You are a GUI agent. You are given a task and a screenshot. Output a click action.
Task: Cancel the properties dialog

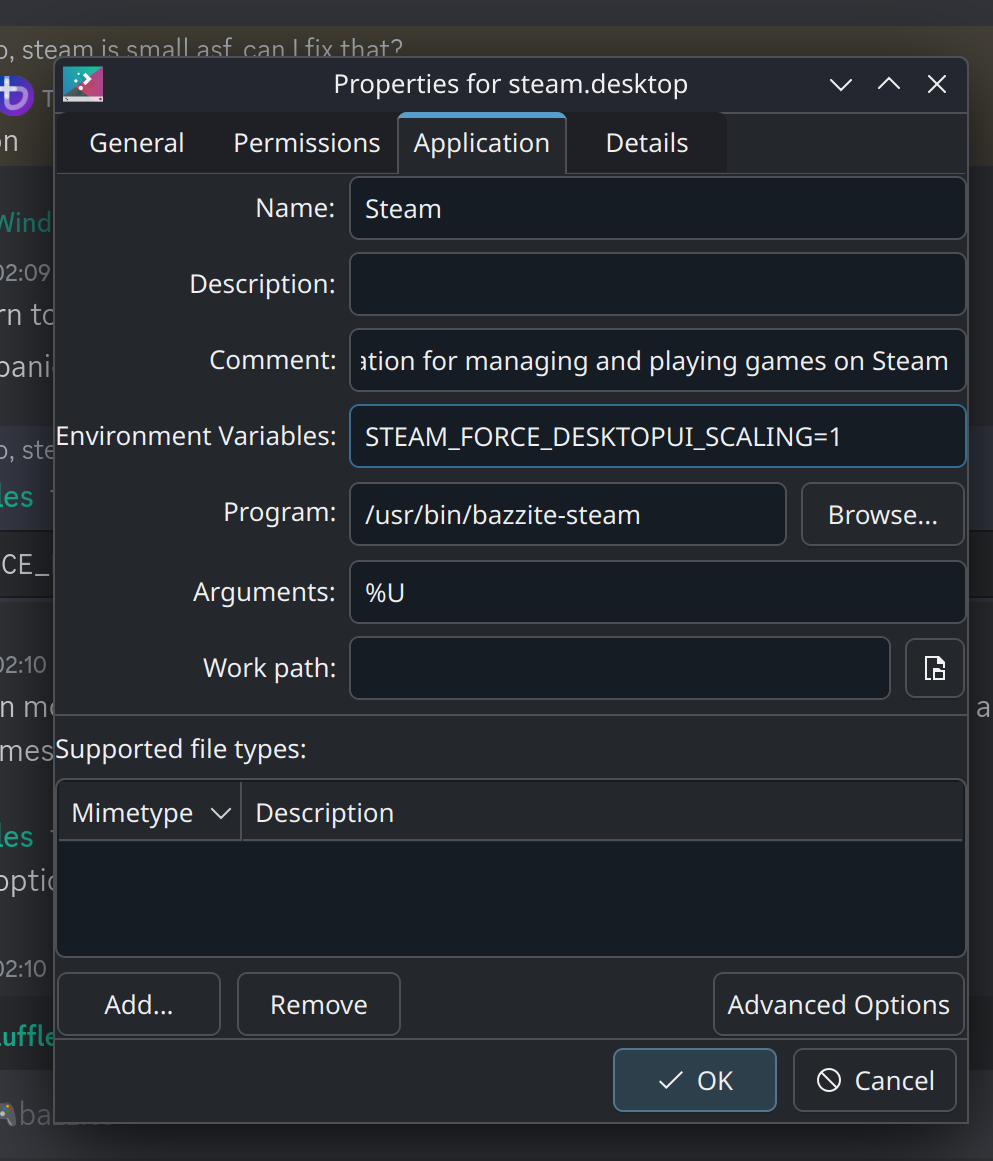(874, 1080)
